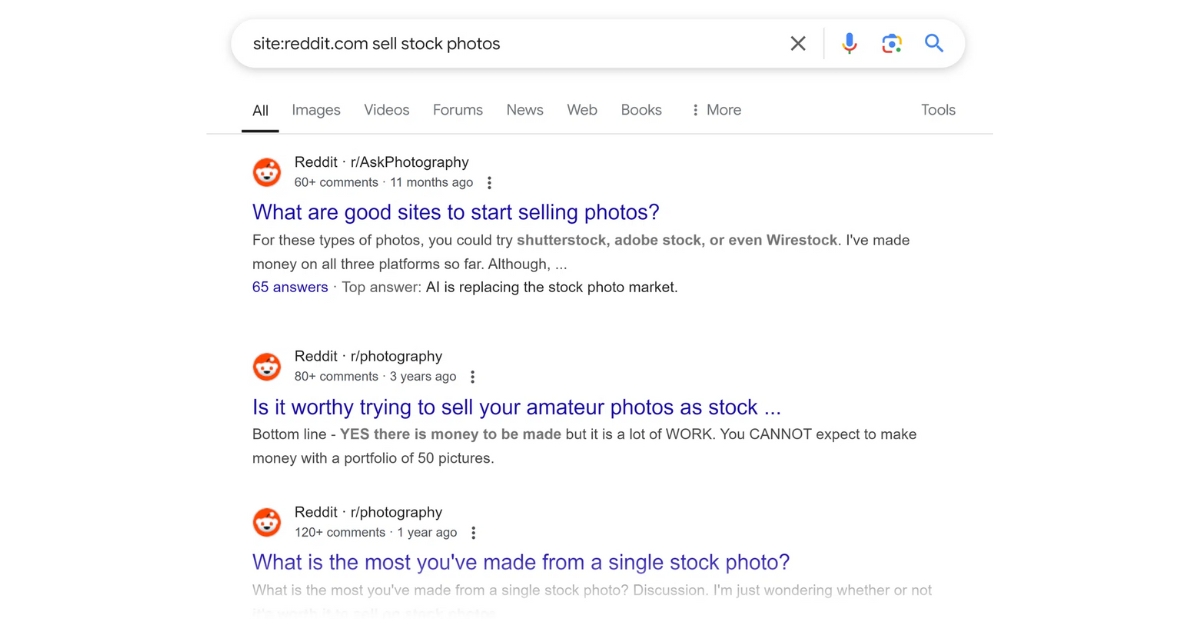
Task: Click Reddit logo beside 3 years ago result
Action: click(267, 366)
